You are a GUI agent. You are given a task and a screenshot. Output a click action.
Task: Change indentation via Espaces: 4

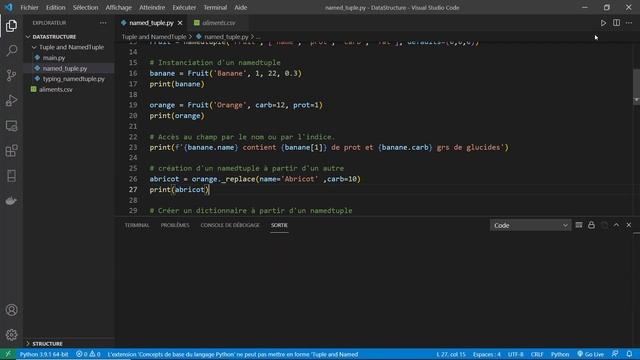(487, 354)
